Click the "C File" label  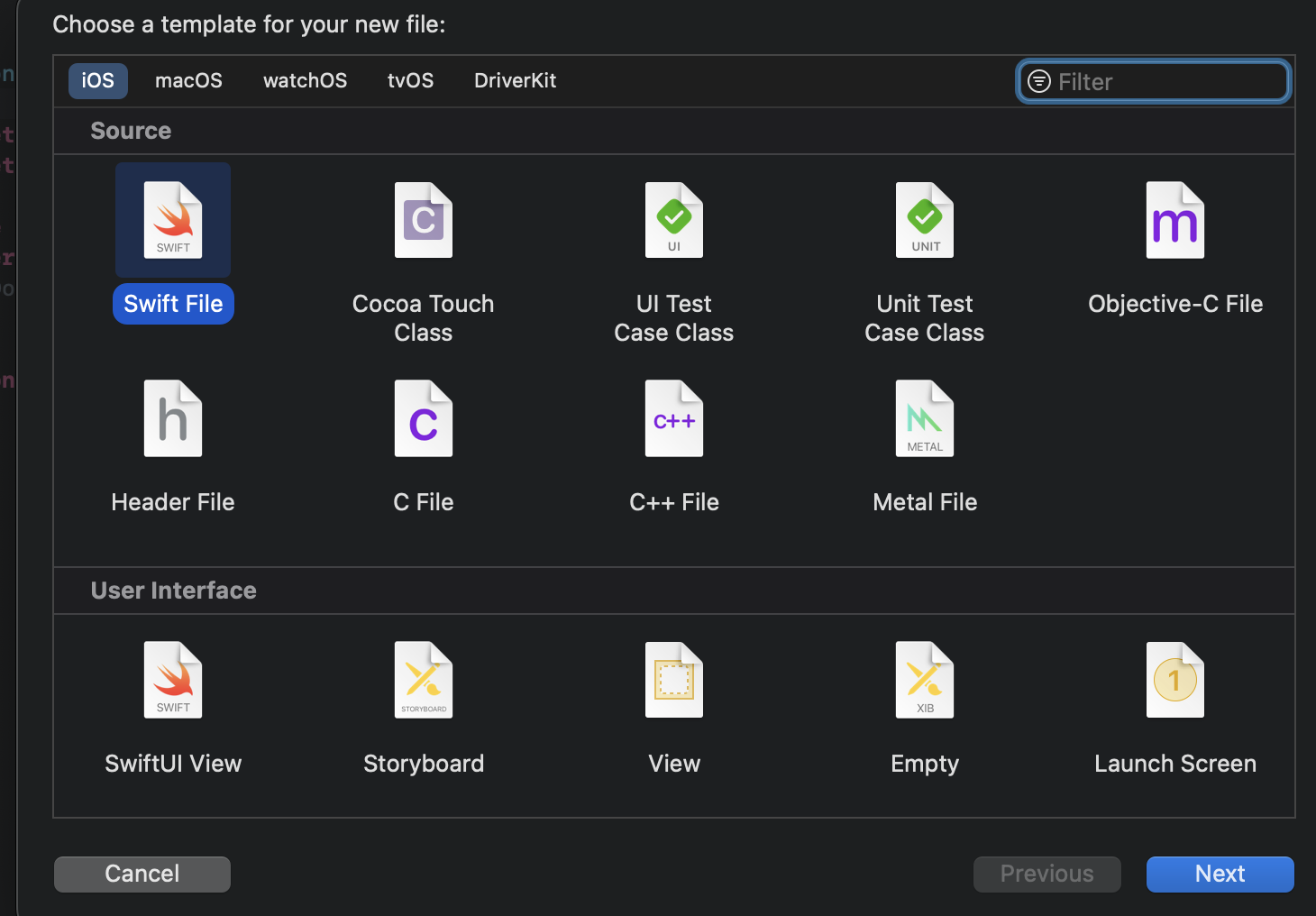[x=424, y=502]
